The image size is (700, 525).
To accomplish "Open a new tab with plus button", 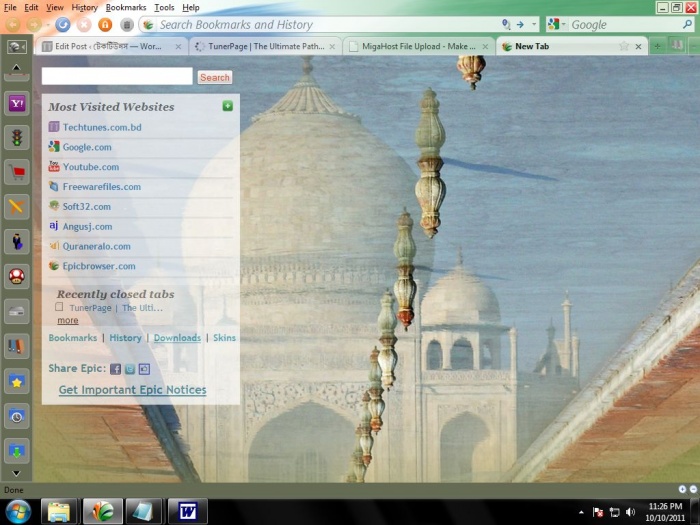I will (x=657, y=46).
